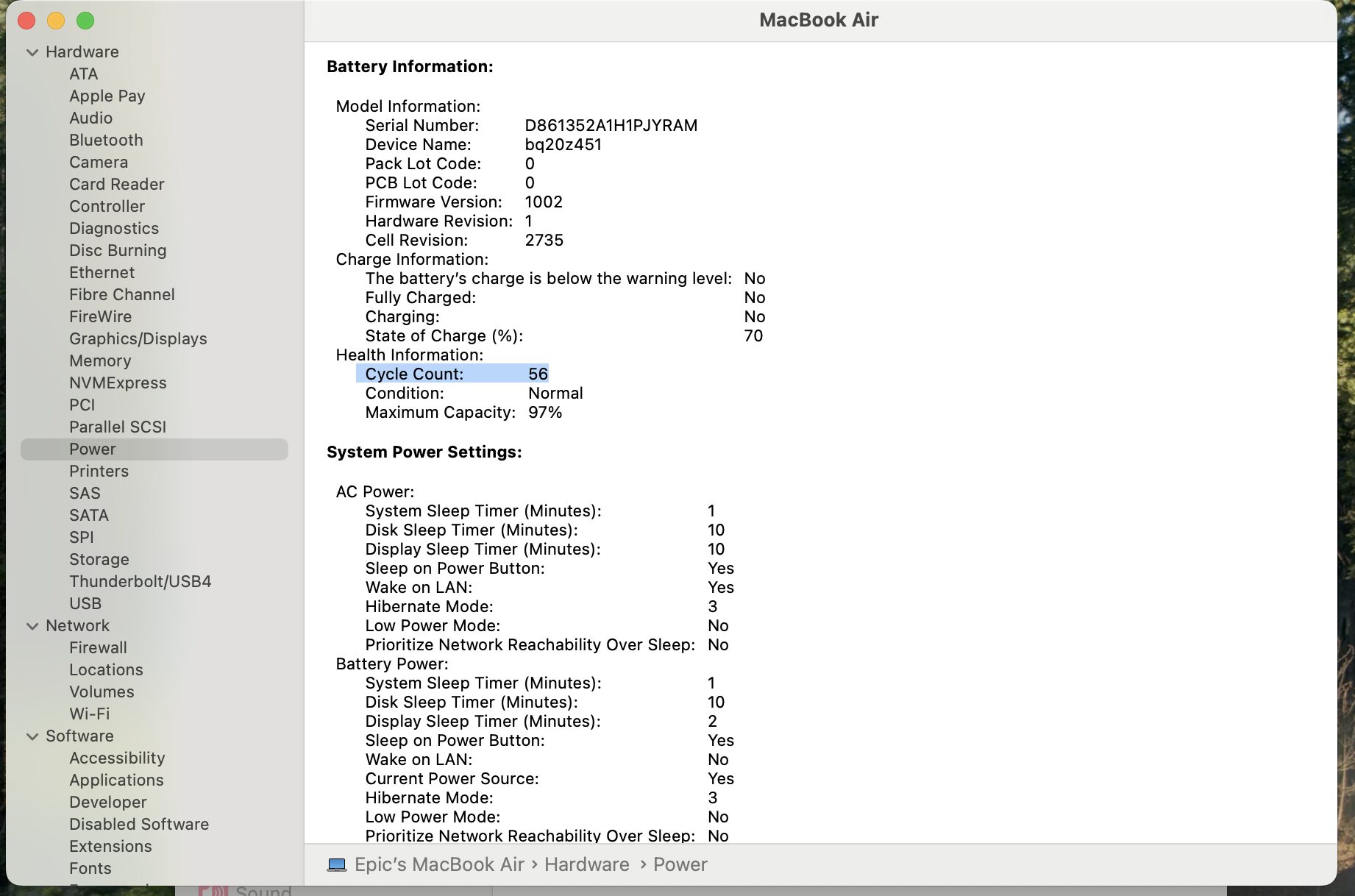This screenshot has width=1355, height=896.
Task: Click the Network category label
Action: [x=78, y=626]
